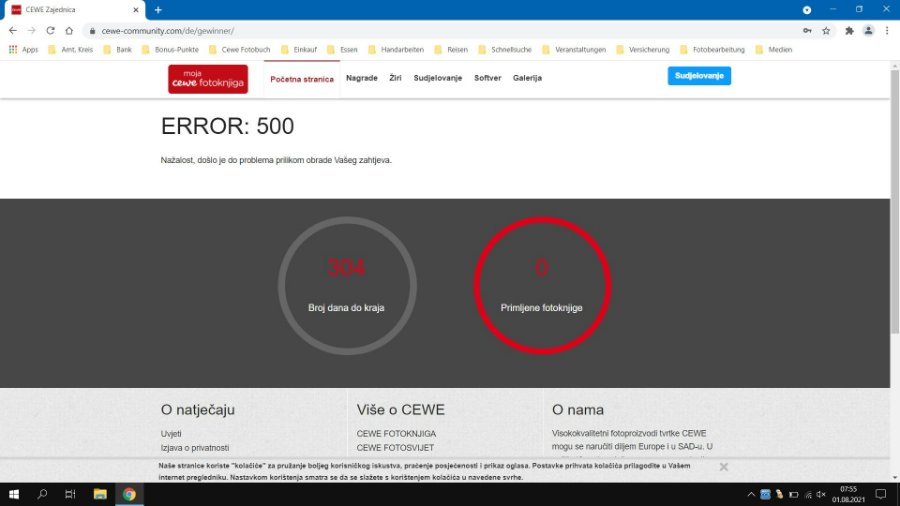Go to Početna stranica nav item
This screenshot has height=506, width=900.
pos(302,79)
